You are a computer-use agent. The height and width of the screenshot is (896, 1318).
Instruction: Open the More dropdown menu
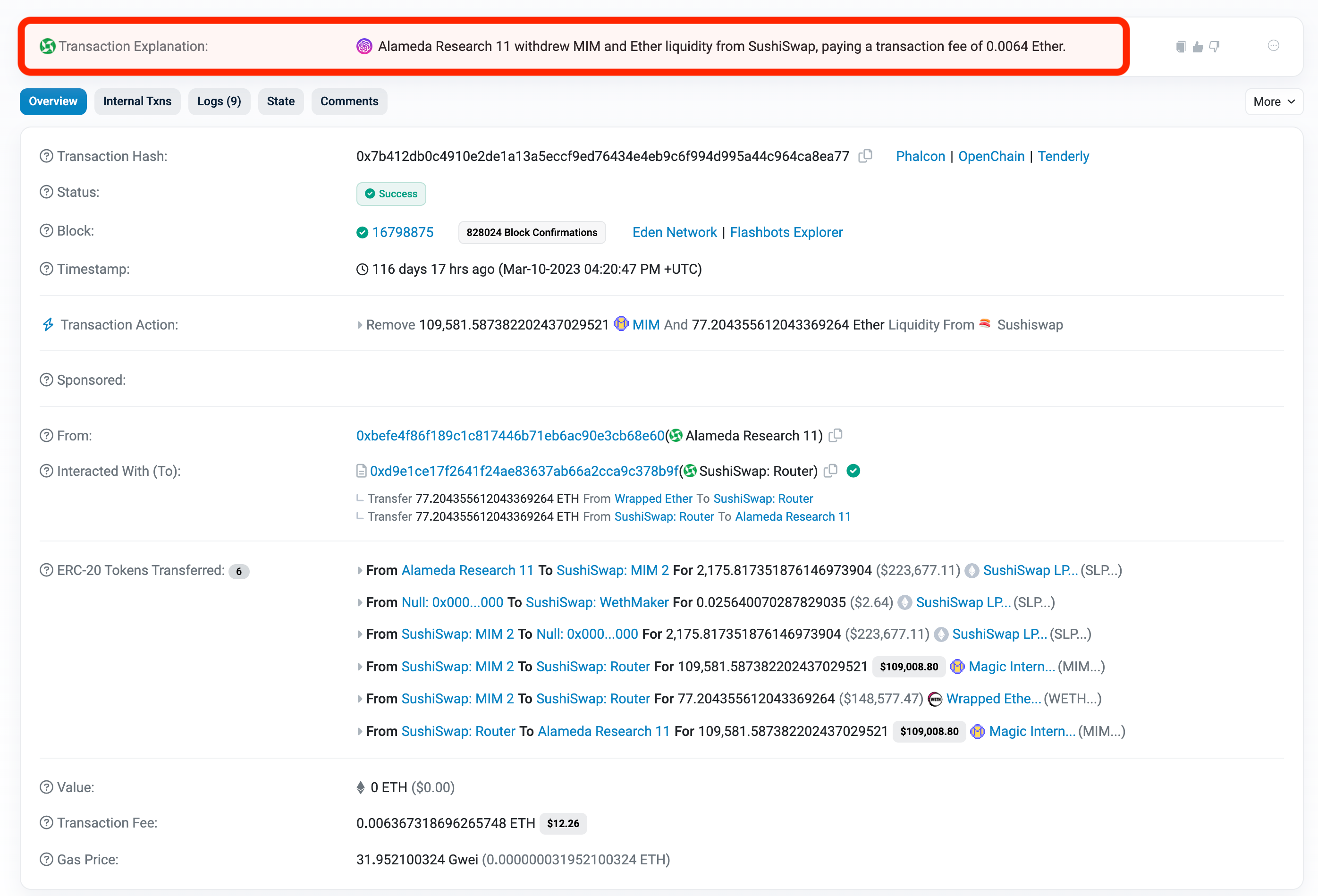point(1273,101)
